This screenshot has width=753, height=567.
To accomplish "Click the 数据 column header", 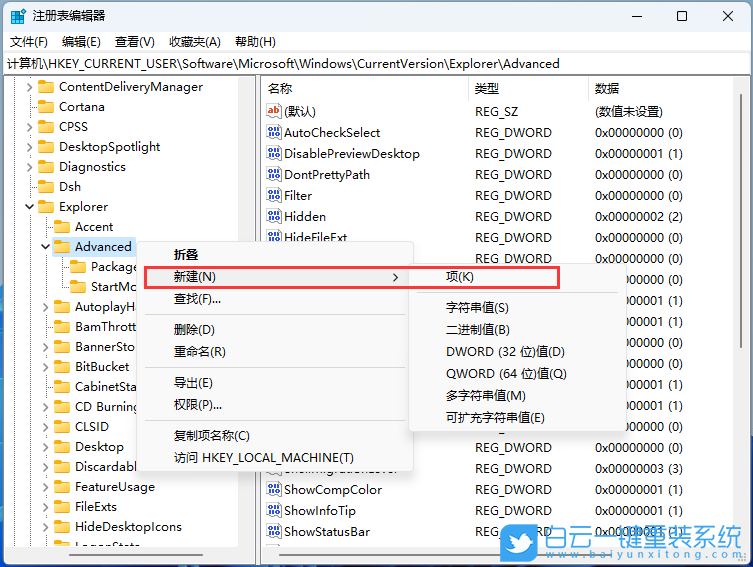I will tap(661, 89).
